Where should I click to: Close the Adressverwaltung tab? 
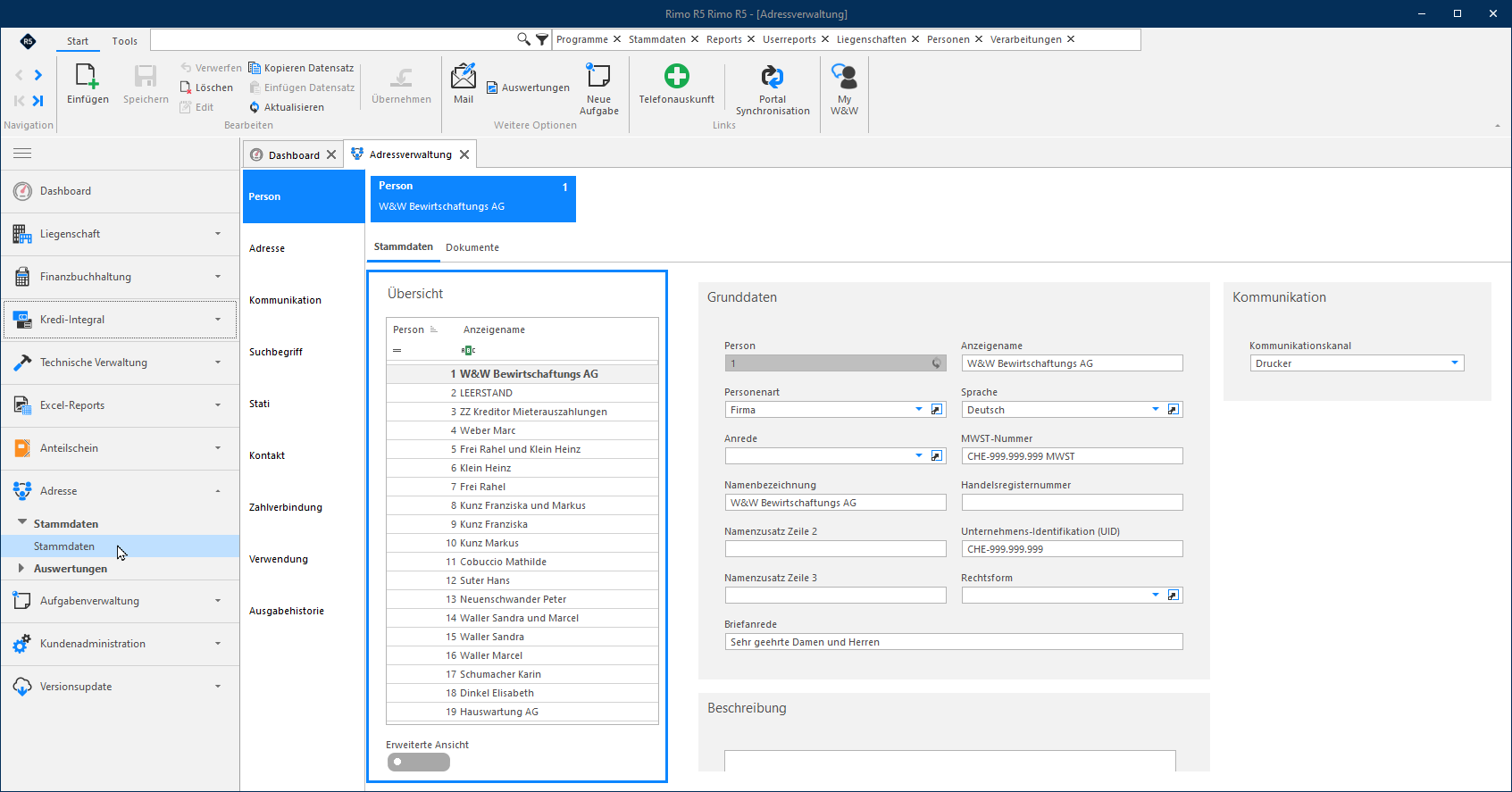[x=464, y=154]
